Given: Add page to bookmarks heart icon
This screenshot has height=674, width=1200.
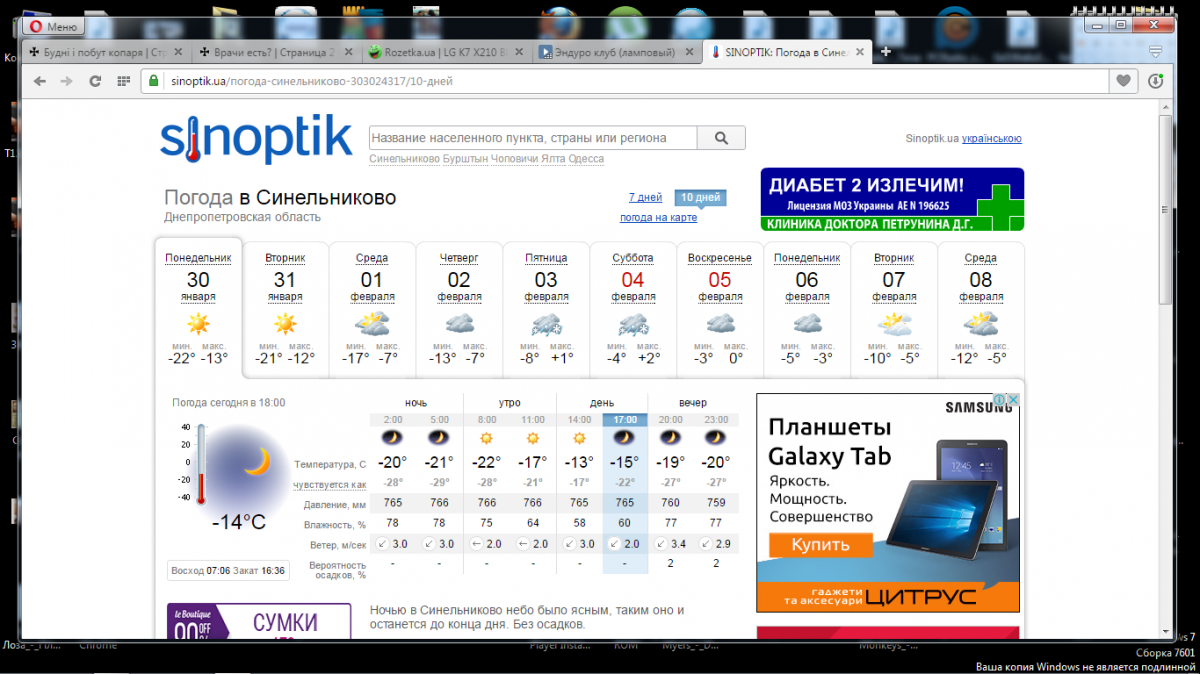Looking at the screenshot, I should pyautogui.click(x=1123, y=81).
